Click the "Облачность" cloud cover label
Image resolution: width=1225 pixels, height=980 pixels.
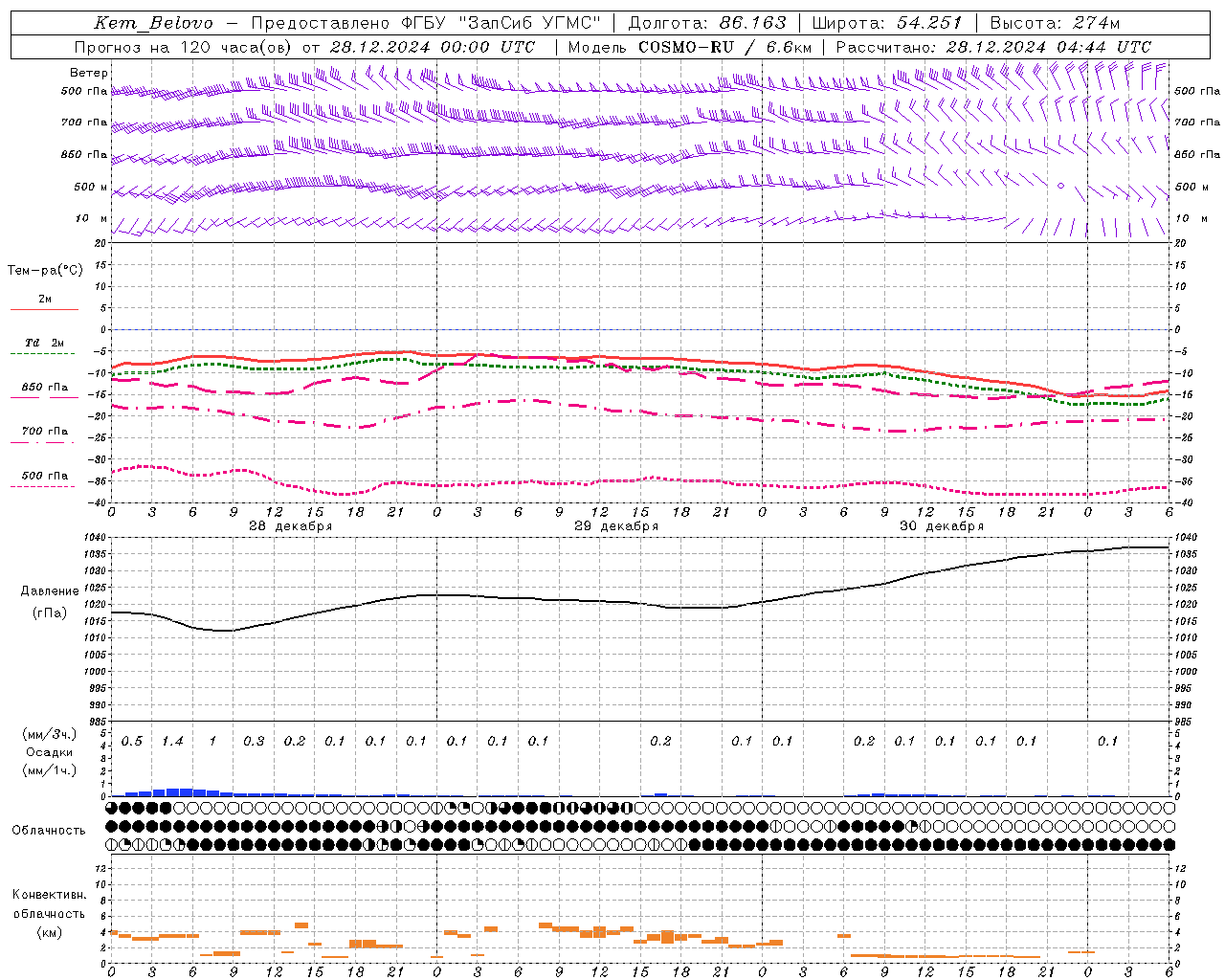(49, 831)
